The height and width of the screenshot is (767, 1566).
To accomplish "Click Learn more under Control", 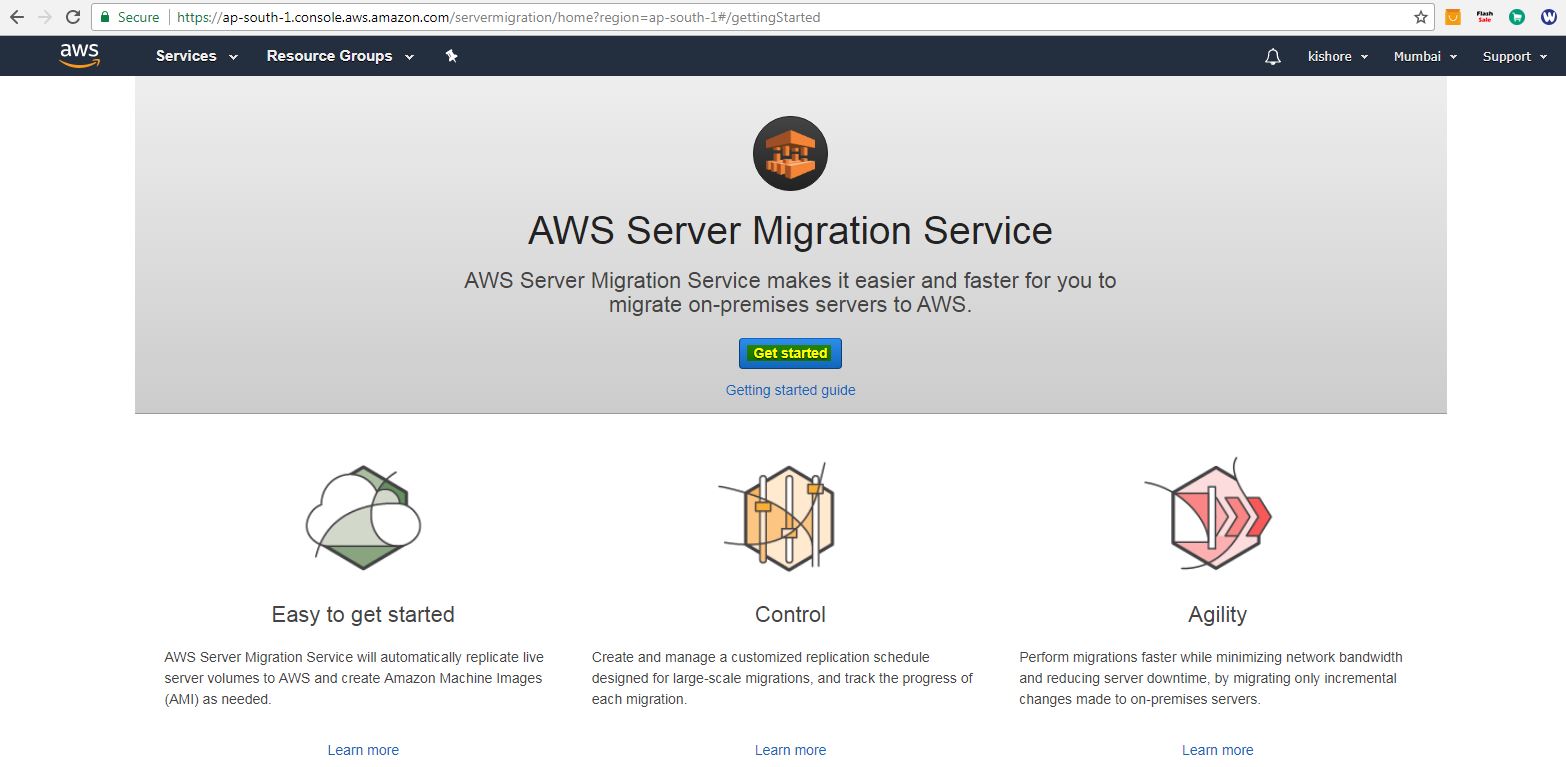I will pos(790,750).
